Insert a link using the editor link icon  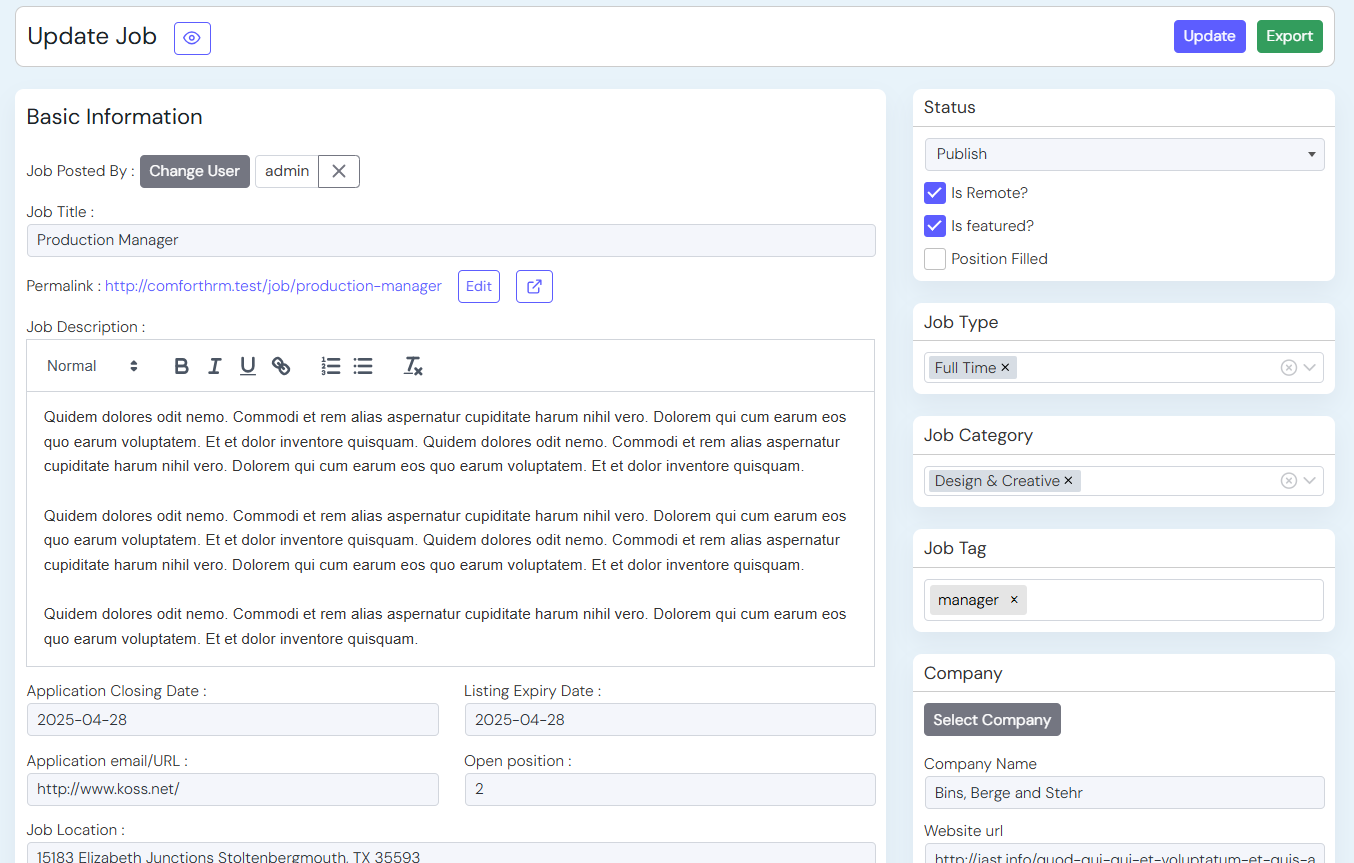pos(281,366)
